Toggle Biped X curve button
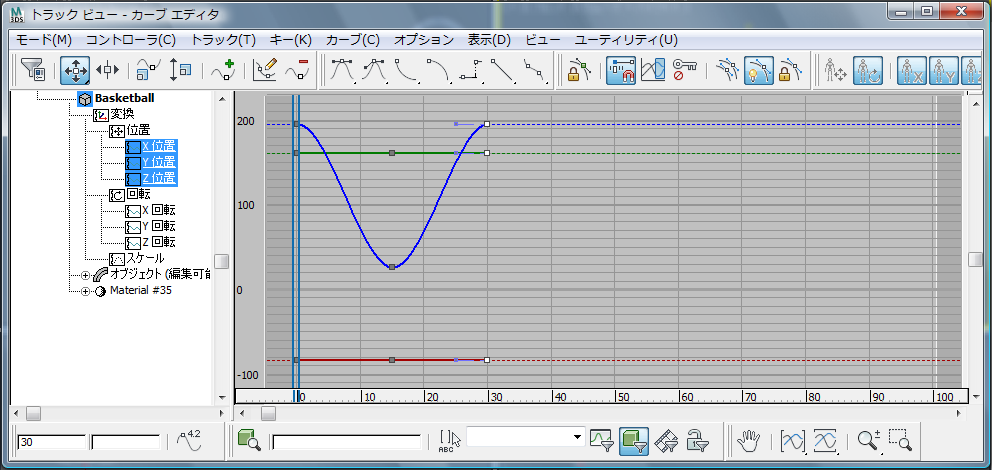Screen dimensions: 992x470 [x=912, y=70]
